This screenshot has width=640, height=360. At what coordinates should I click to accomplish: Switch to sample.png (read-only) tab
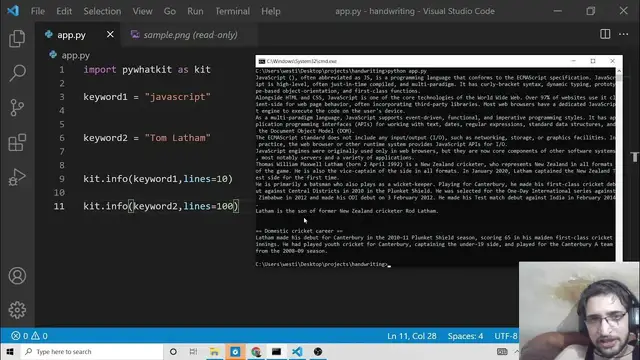coord(190,35)
